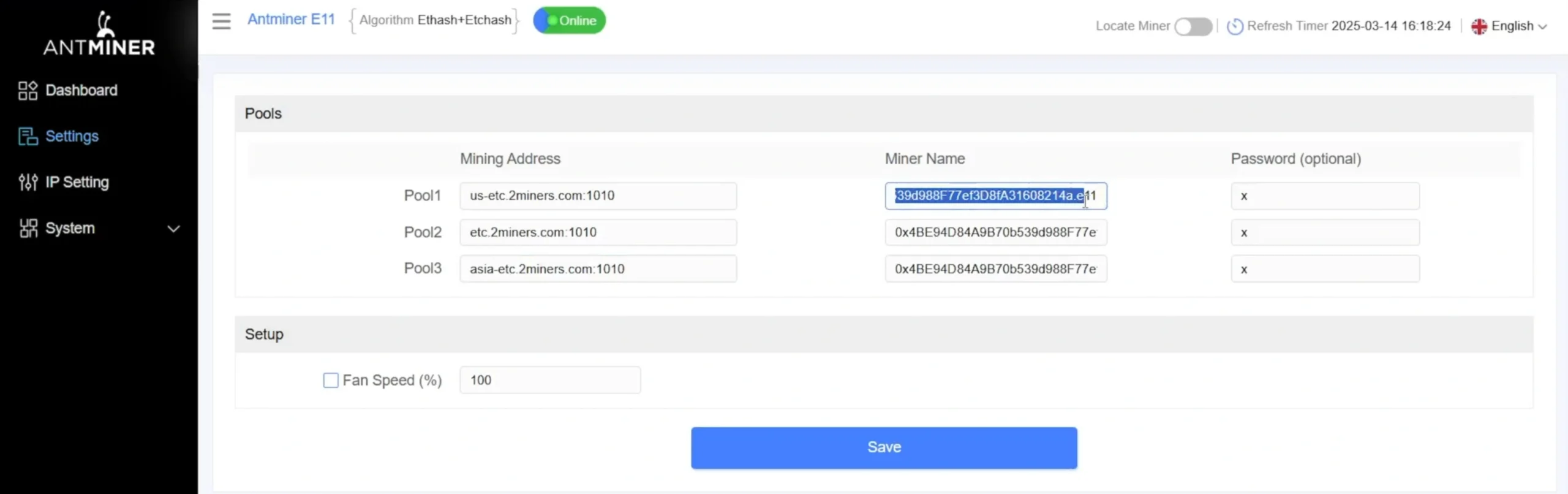Screen dimensions: 1568x494
Task: Enable the Fan Speed (%) checkbox
Action: click(331, 381)
